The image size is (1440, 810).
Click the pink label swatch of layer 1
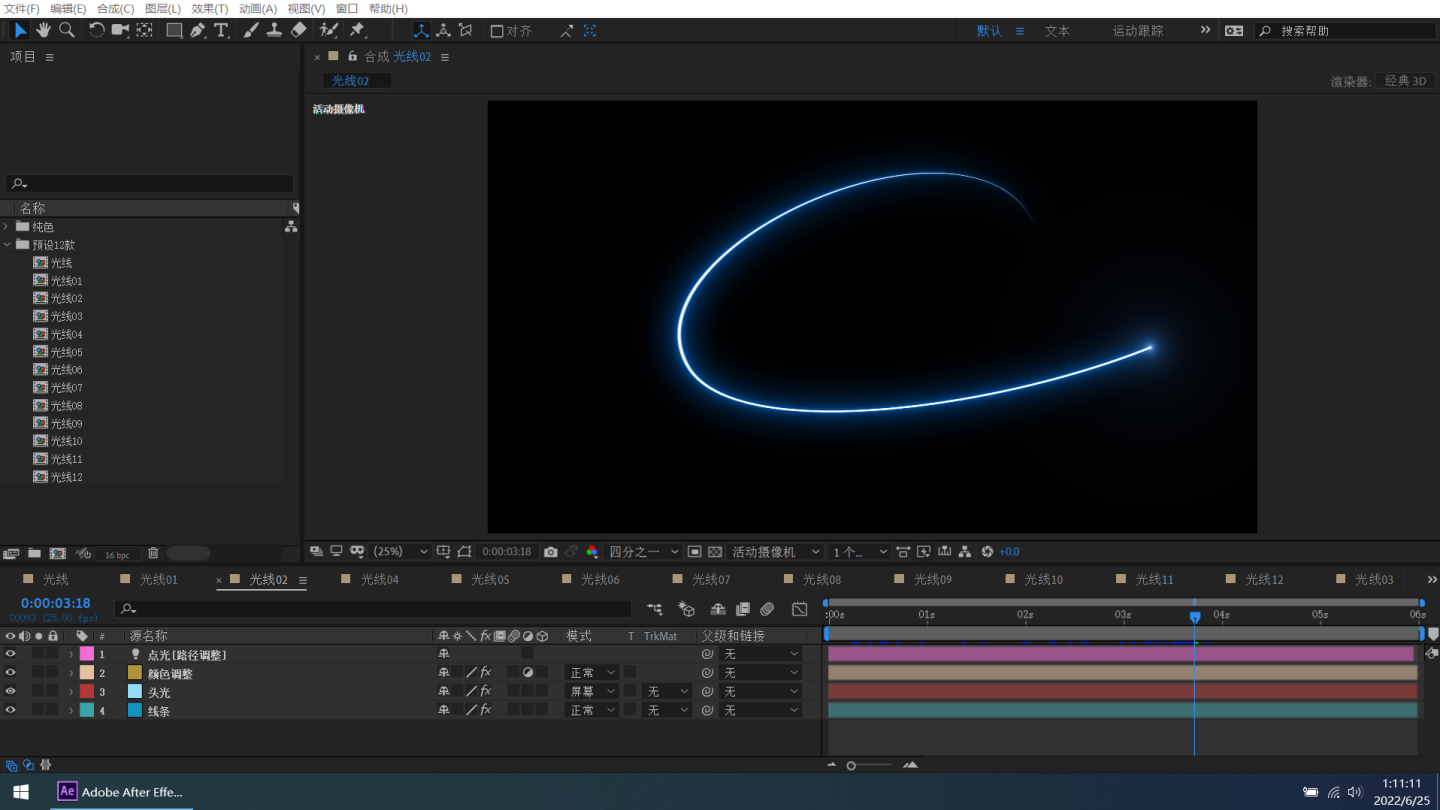[x=87, y=654]
